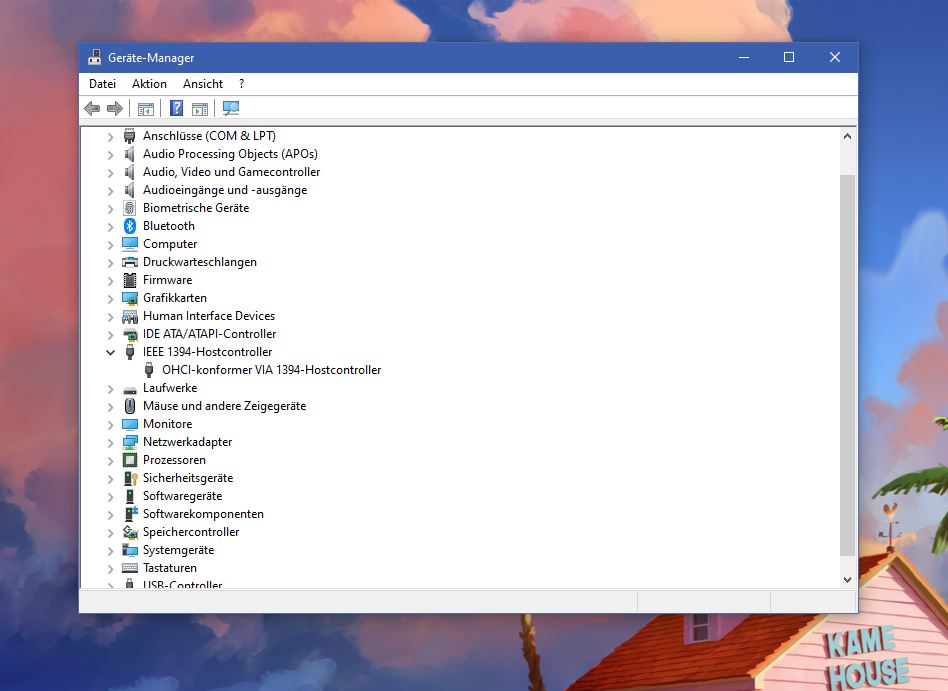The height and width of the screenshot is (691, 948).
Task: Click the Druckwarteschlangen printer icon
Action: [129, 262]
